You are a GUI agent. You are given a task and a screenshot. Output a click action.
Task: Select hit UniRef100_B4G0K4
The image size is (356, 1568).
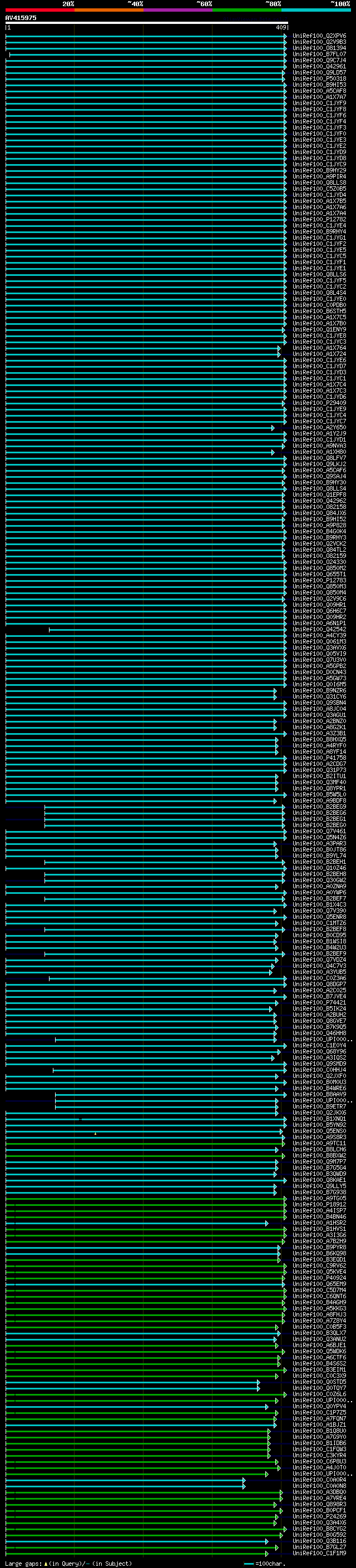(x=319, y=531)
